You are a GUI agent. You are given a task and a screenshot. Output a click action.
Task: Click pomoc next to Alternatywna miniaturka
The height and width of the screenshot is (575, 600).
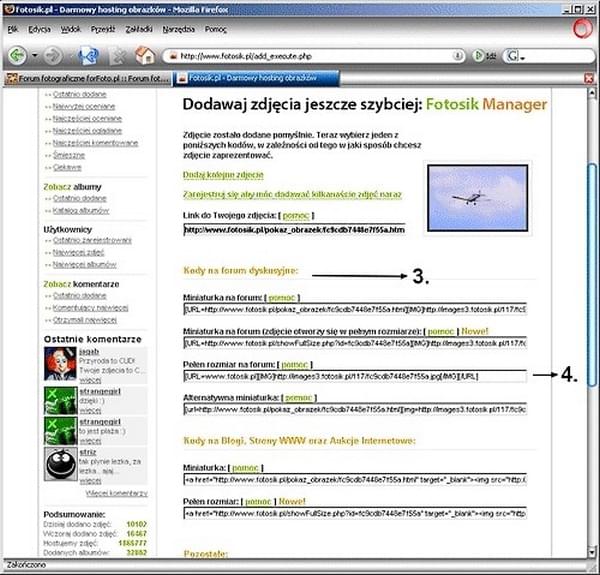point(298,398)
